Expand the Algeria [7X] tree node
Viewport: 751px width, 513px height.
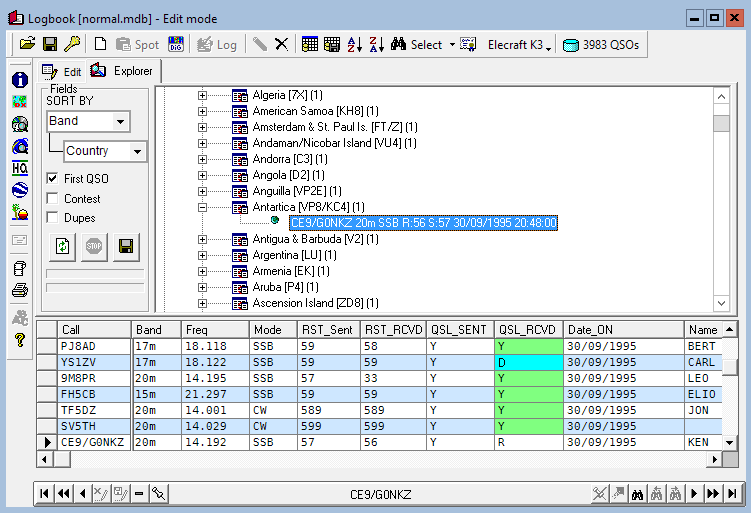(x=202, y=95)
